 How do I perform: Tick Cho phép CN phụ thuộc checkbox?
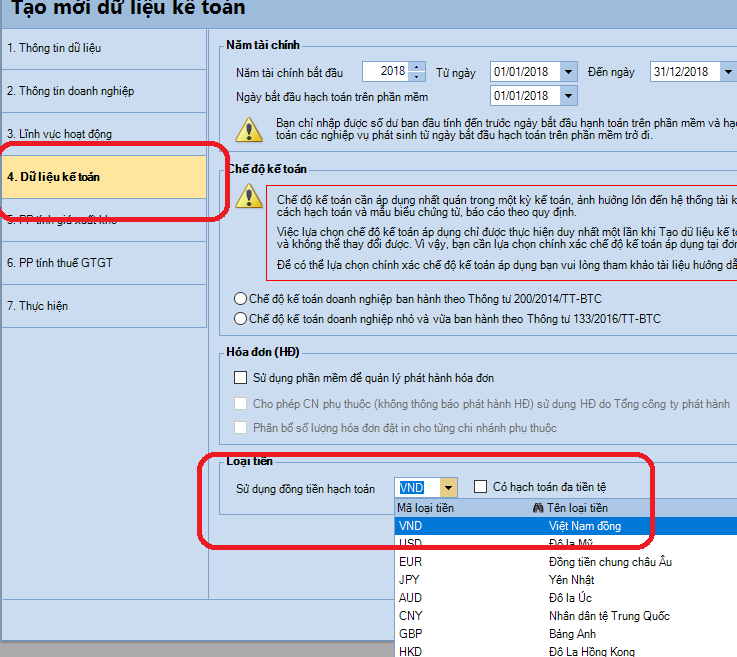click(x=240, y=404)
